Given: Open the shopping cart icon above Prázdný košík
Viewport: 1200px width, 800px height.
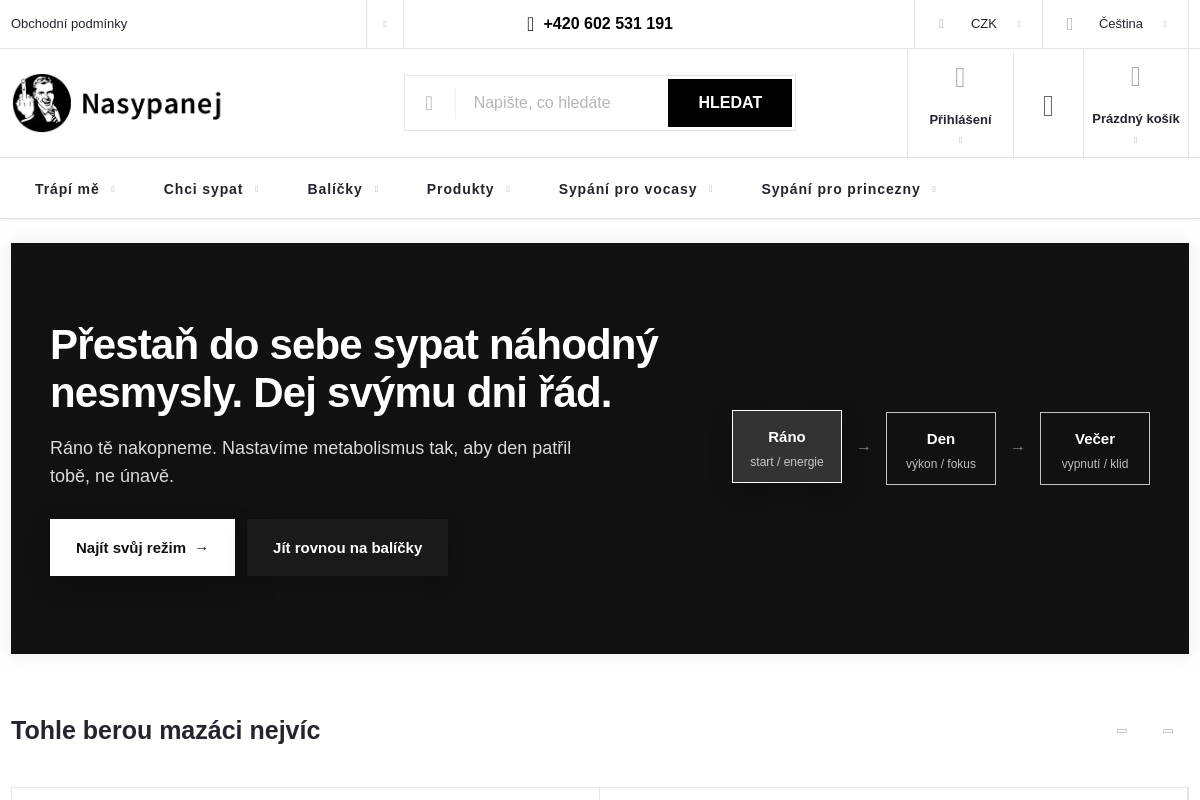Looking at the screenshot, I should 1135,76.
